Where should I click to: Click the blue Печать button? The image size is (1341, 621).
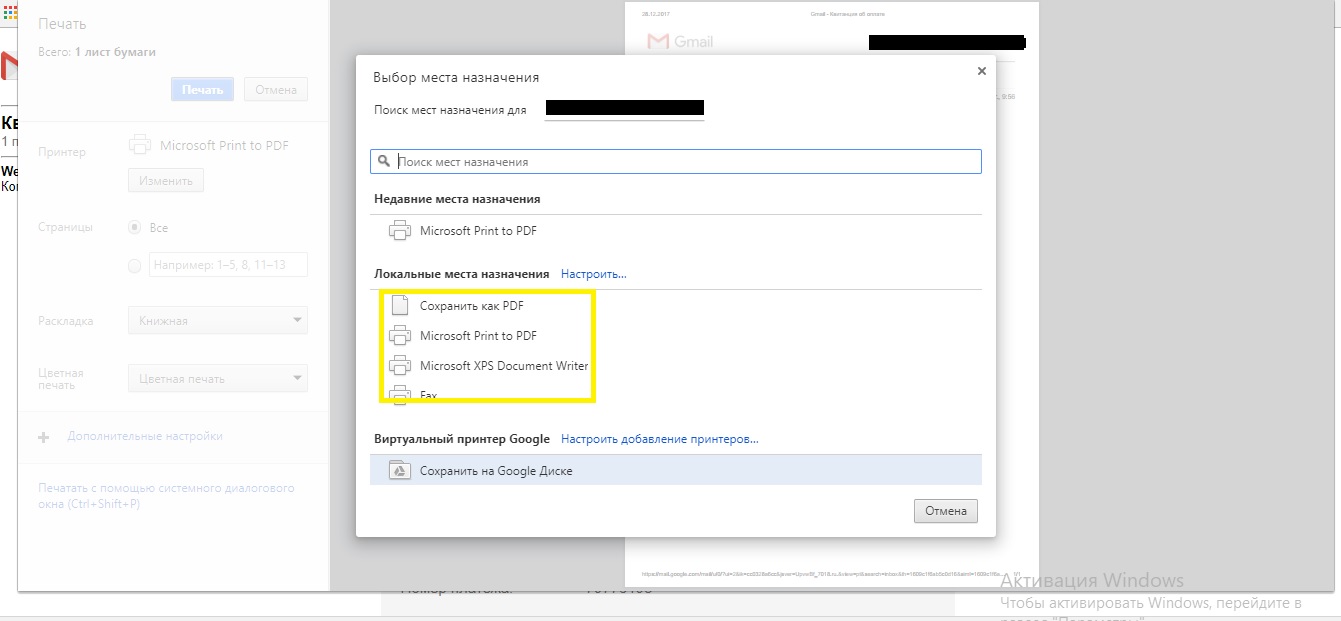[203, 89]
